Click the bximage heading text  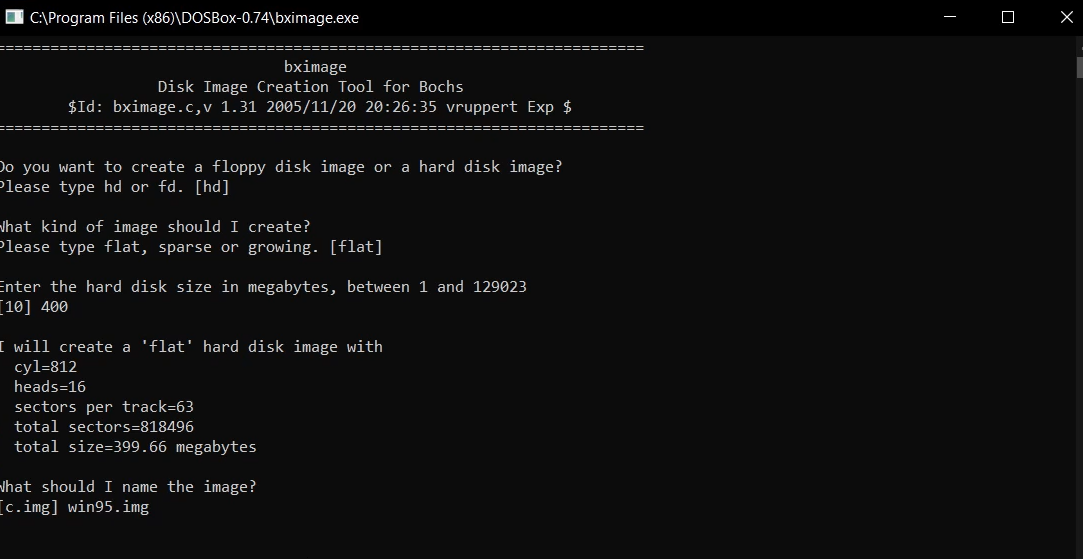[x=315, y=67]
